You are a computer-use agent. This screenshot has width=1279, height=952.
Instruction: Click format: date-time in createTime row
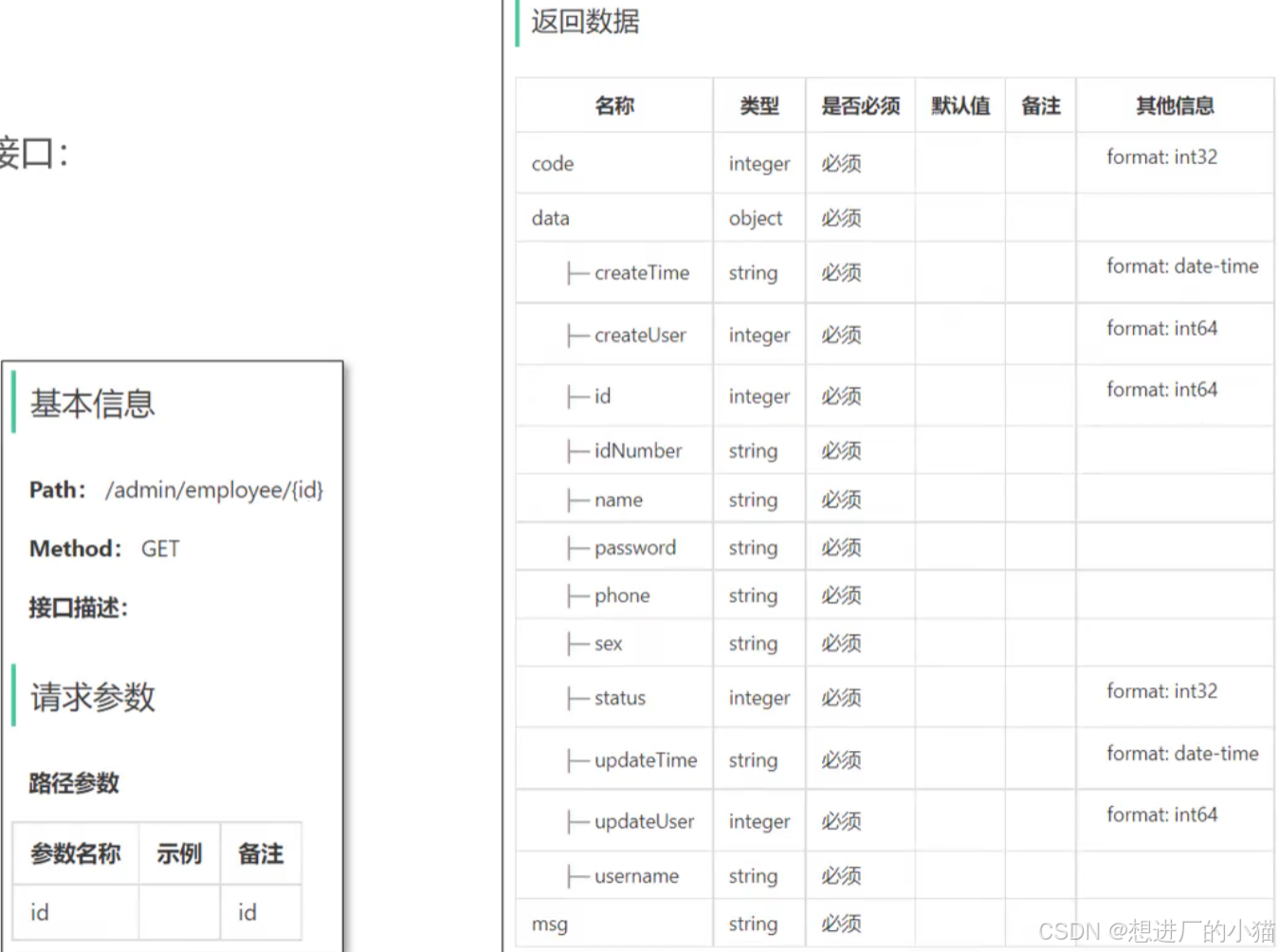pos(1182,266)
